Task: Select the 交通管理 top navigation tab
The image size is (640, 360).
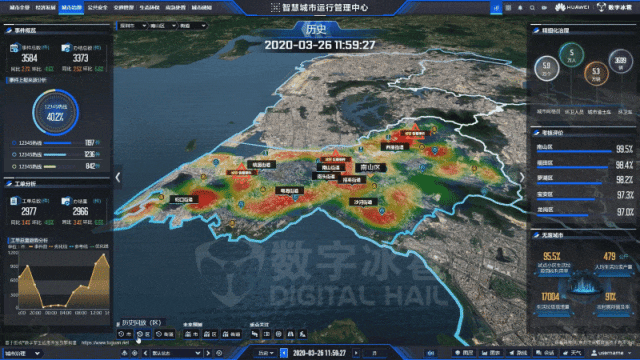Action: [123, 7]
